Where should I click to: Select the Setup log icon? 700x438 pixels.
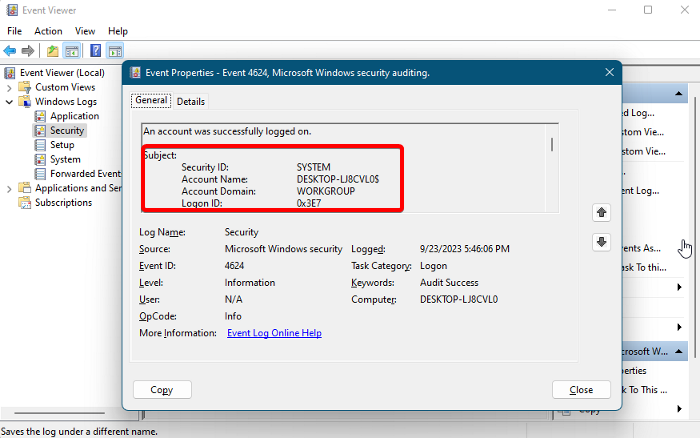click(40, 145)
